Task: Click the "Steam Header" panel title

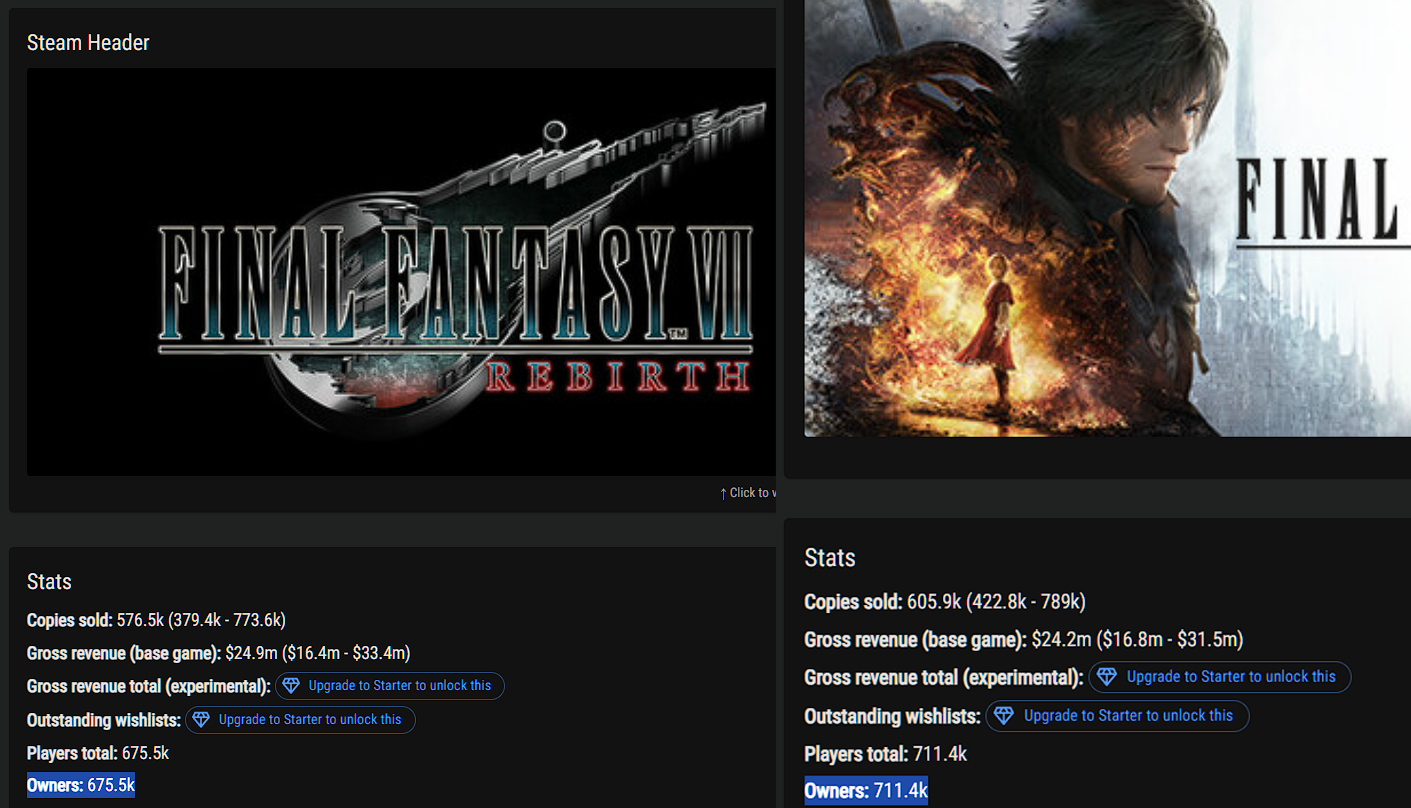Action: (88, 43)
